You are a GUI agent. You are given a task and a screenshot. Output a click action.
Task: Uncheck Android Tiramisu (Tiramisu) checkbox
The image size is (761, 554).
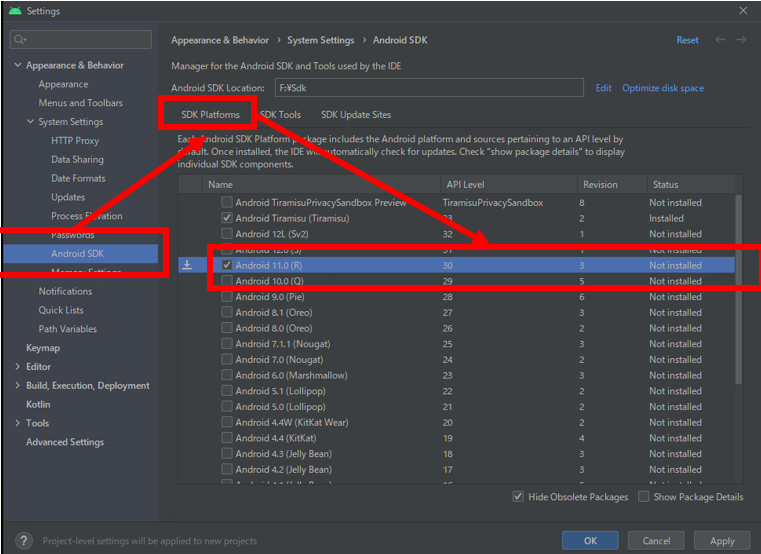(227, 218)
